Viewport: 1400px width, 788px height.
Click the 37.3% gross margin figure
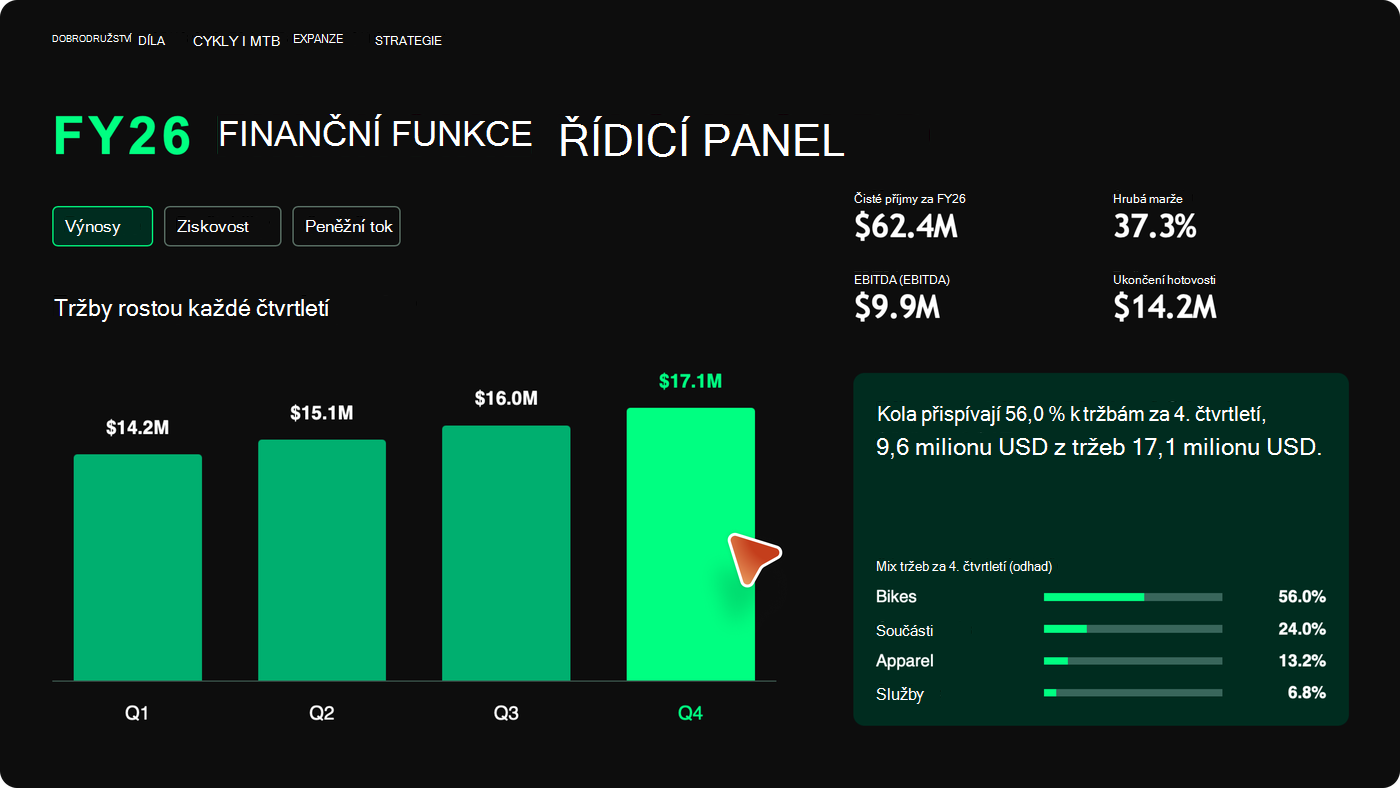(x=1155, y=227)
